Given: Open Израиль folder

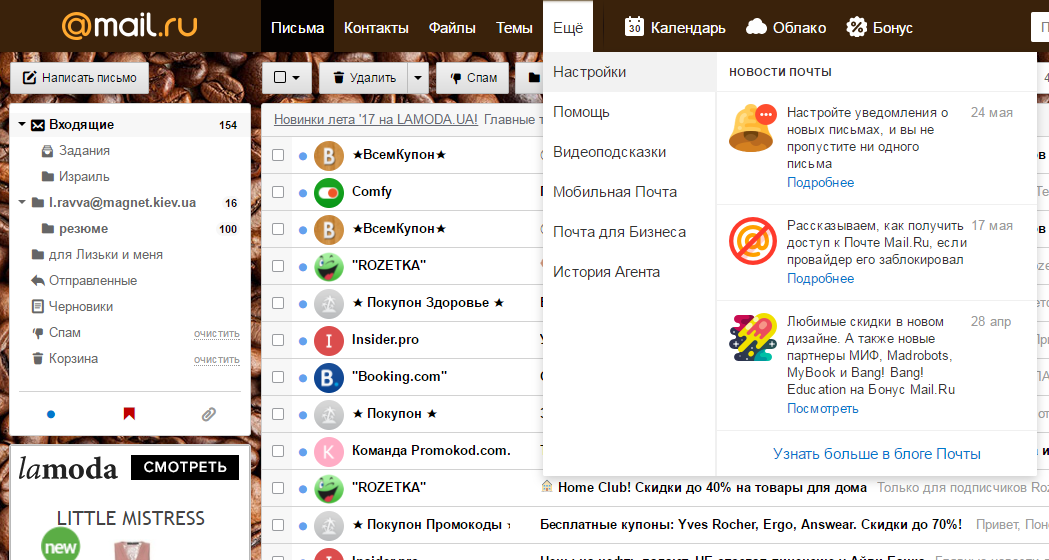Looking at the screenshot, I should click(x=84, y=177).
